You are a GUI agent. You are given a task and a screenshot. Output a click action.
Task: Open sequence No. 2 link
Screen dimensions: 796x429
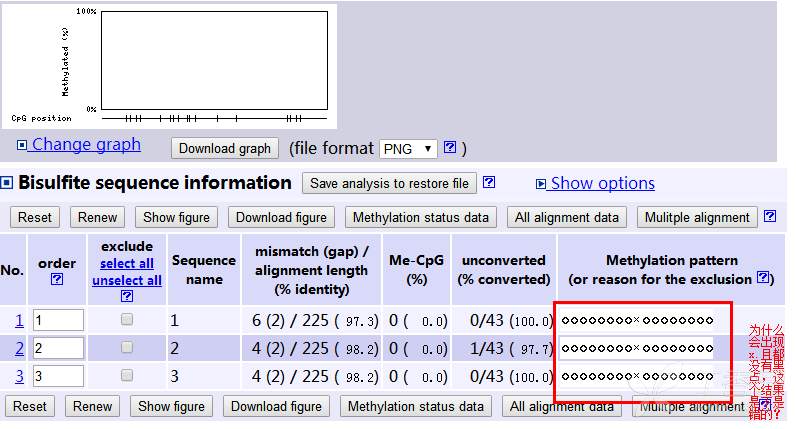(19, 348)
